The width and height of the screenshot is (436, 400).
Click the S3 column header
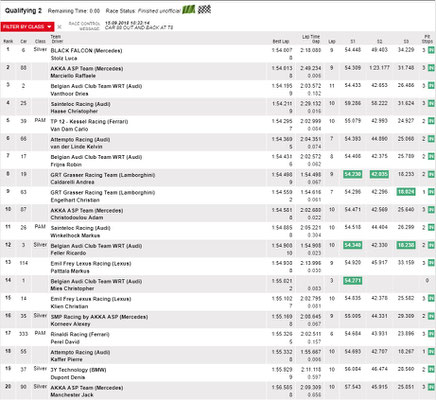[406, 41]
